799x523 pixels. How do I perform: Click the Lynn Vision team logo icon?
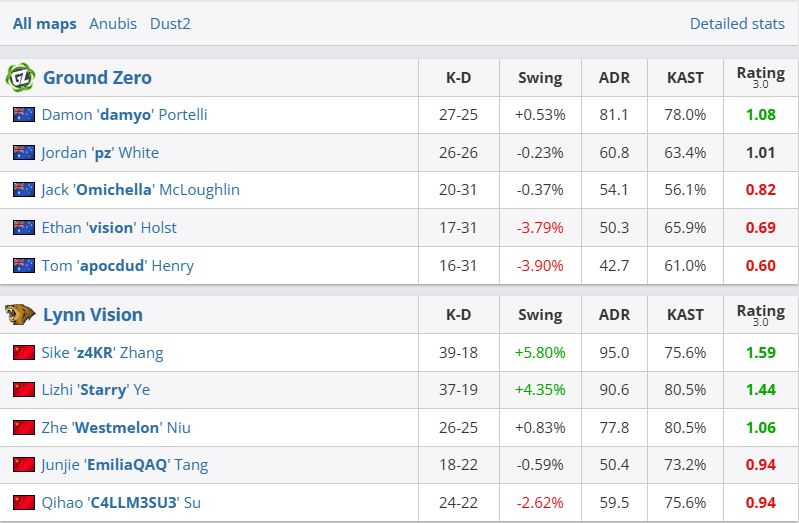pos(20,314)
